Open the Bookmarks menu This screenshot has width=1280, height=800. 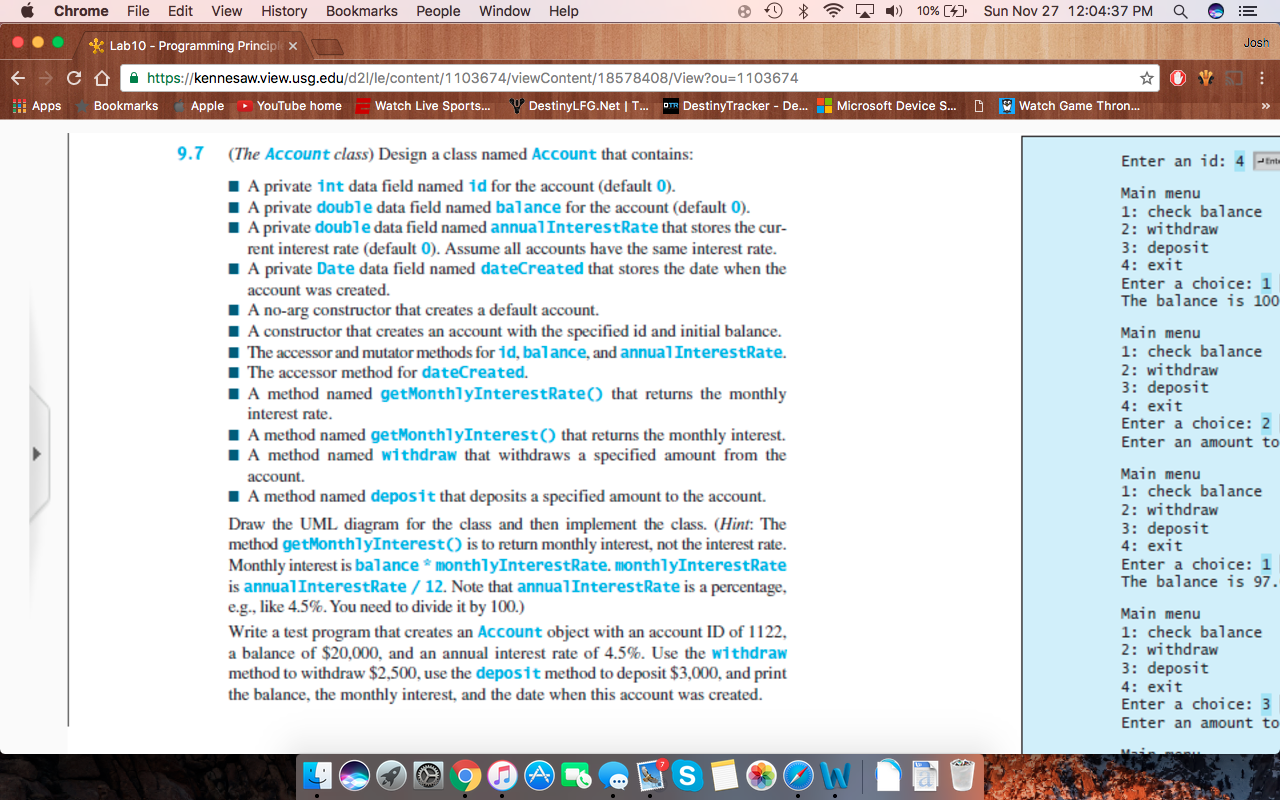tap(361, 11)
